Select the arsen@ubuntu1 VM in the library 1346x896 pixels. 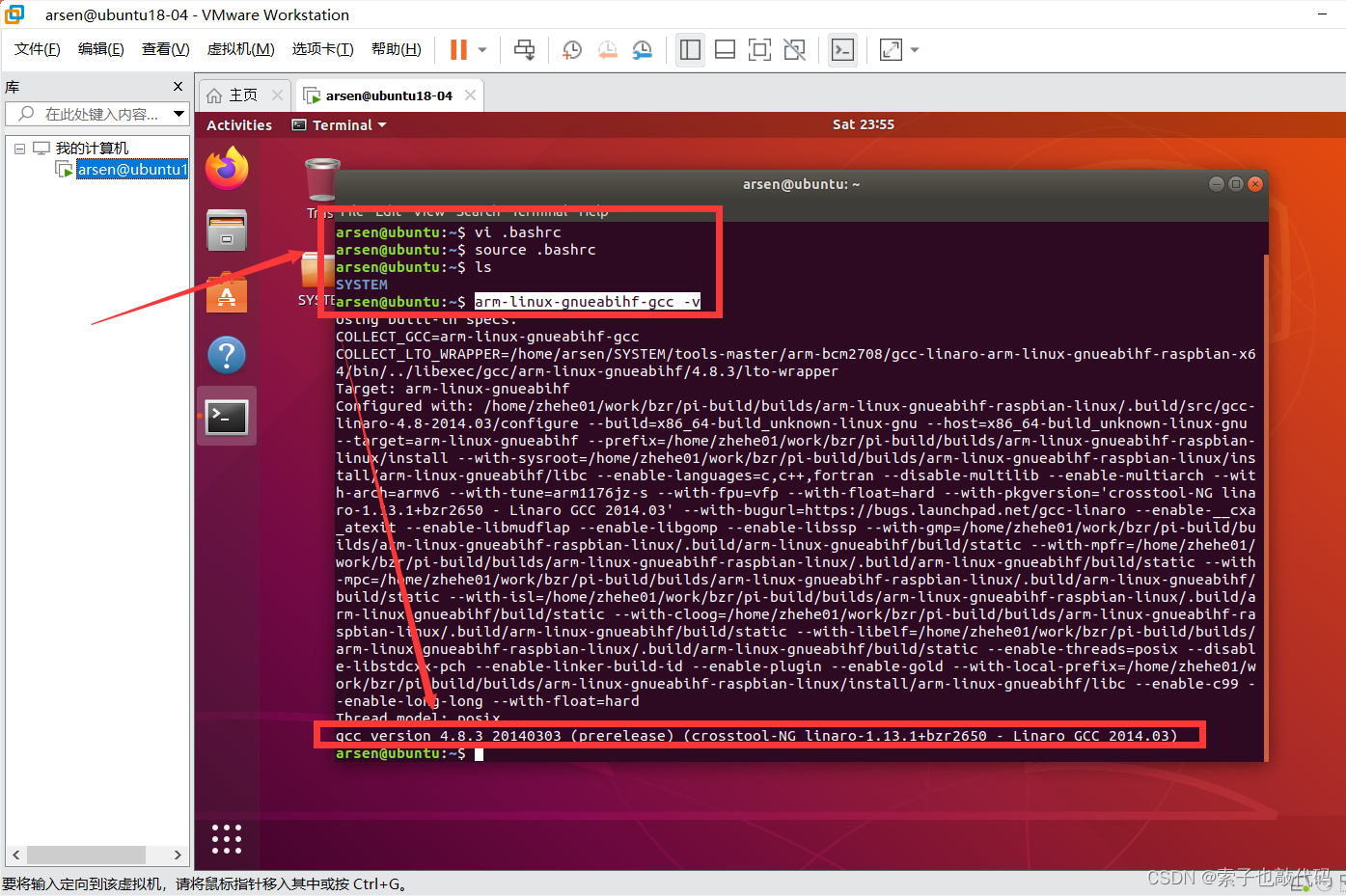[131, 170]
